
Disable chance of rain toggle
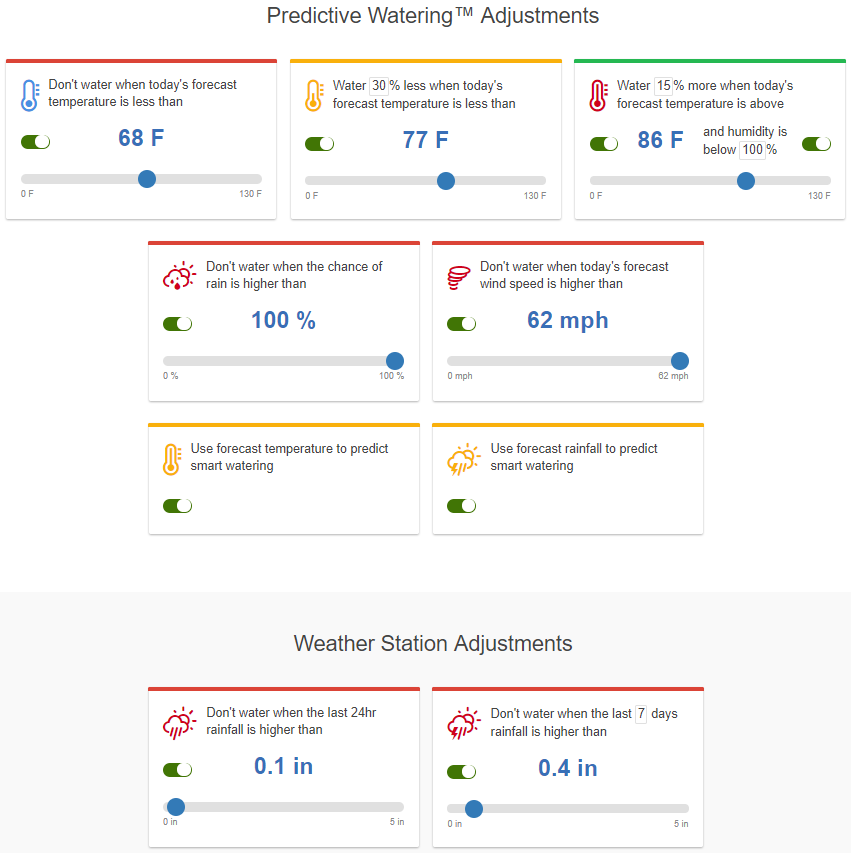tap(177, 324)
